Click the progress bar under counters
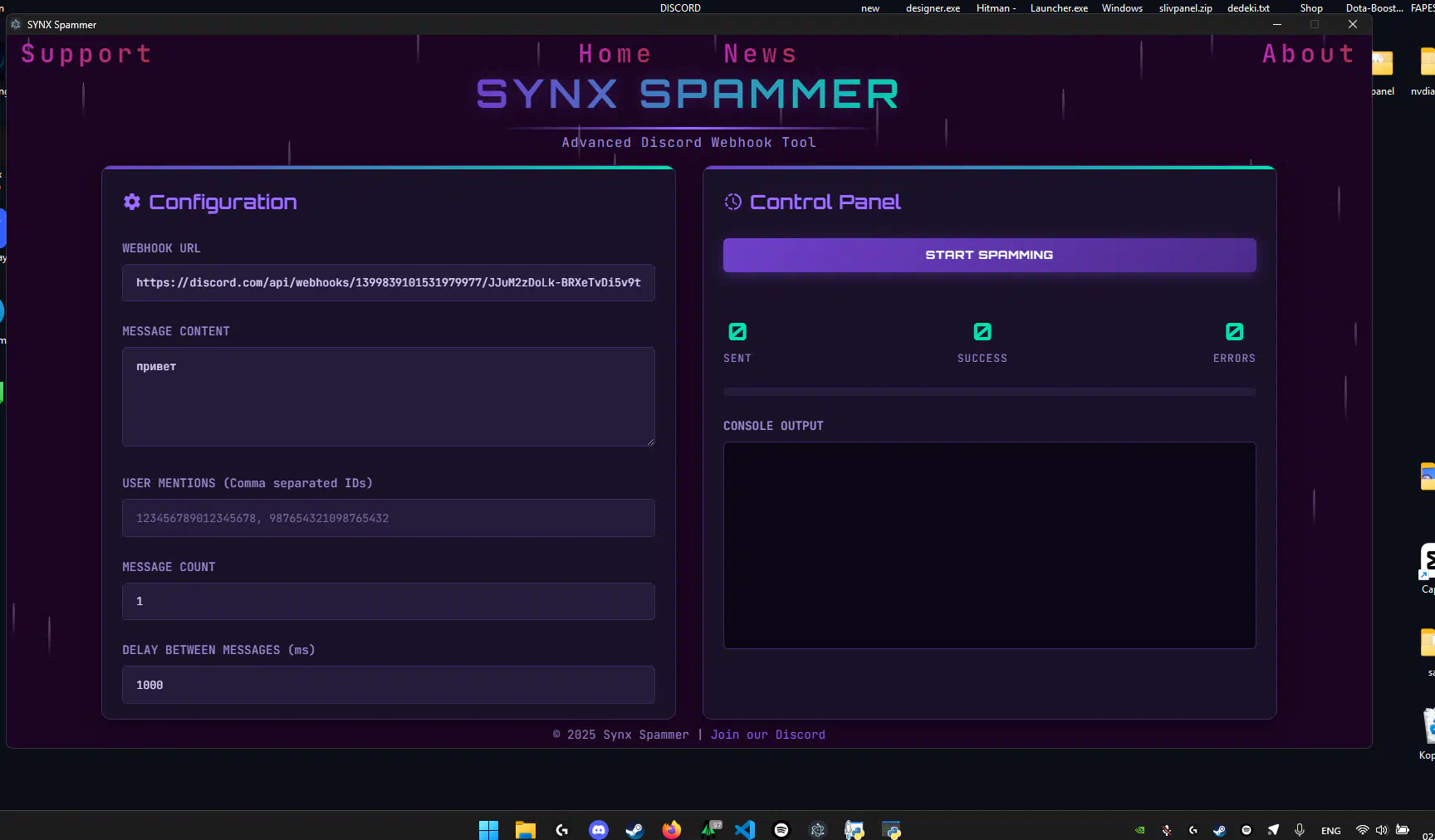Viewport: 1435px width, 840px height. 989,392
